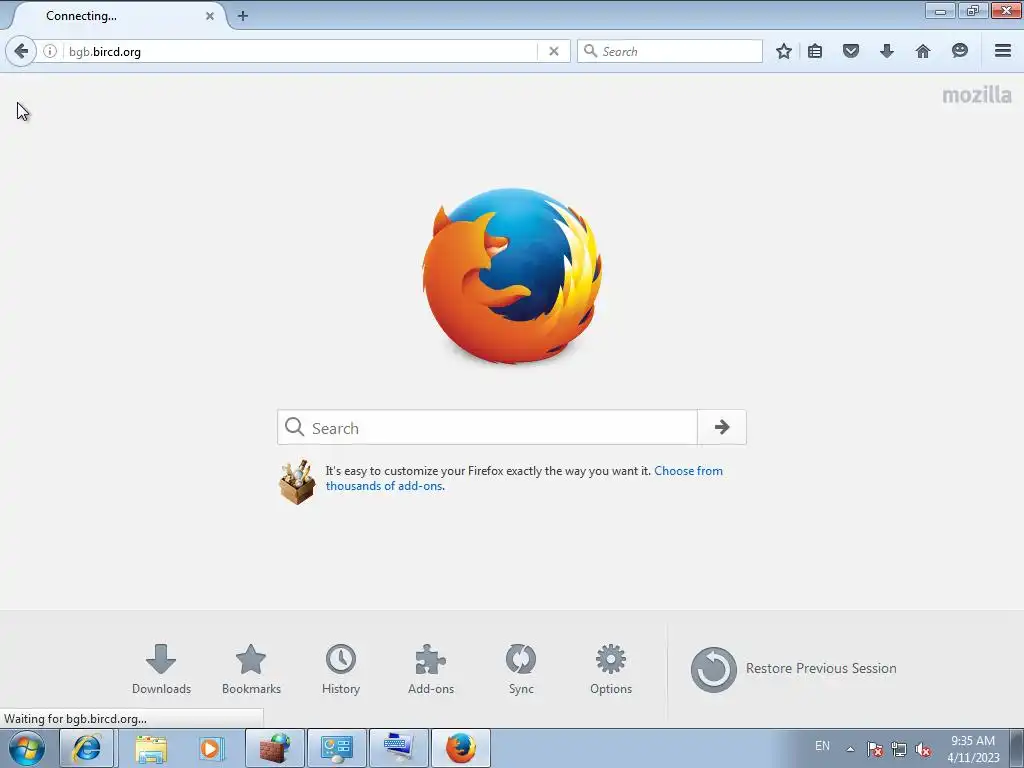Viewport: 1024px width, 768px height.
Task: Click the EN language indicator
Action: (822, 746)
